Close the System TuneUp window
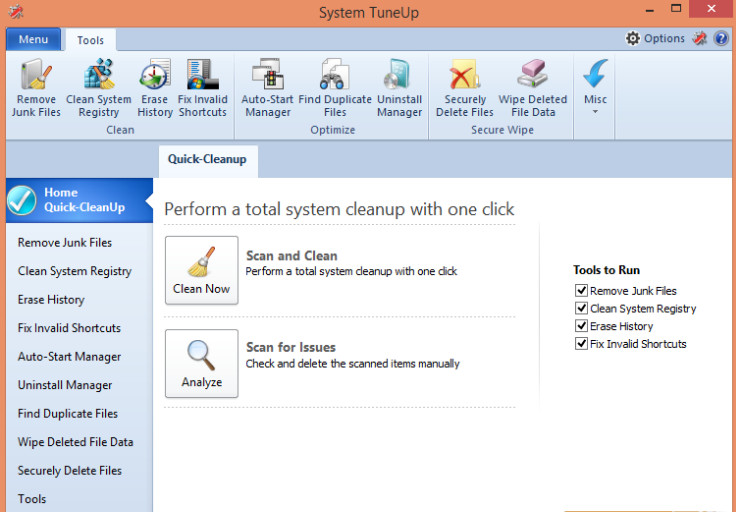This screenshot has height=512, width=736. [x=711, y=8]
